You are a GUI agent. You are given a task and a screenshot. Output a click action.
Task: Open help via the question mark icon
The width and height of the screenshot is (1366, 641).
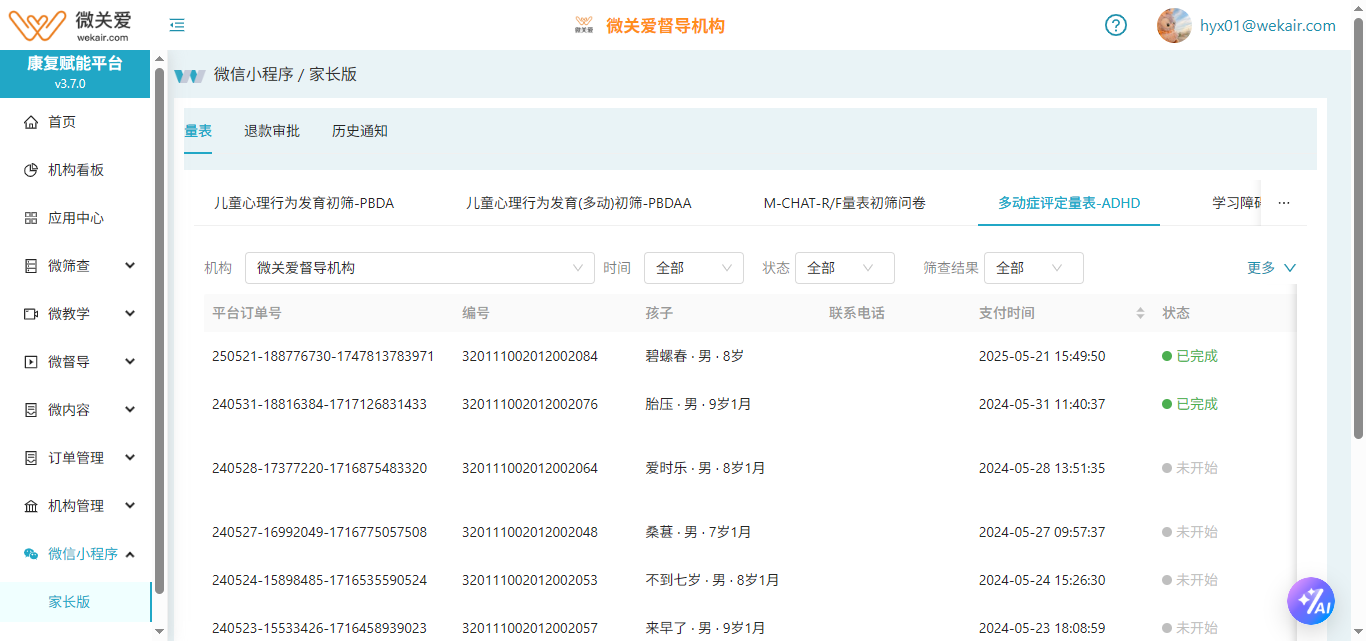(1116, 26)
